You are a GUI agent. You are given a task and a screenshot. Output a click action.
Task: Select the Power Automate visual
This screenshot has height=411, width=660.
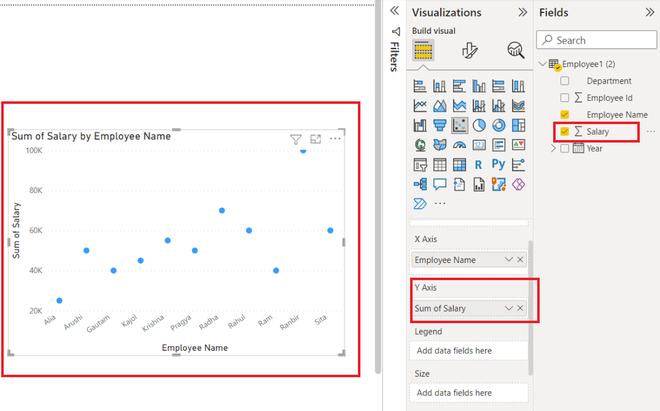420,204
